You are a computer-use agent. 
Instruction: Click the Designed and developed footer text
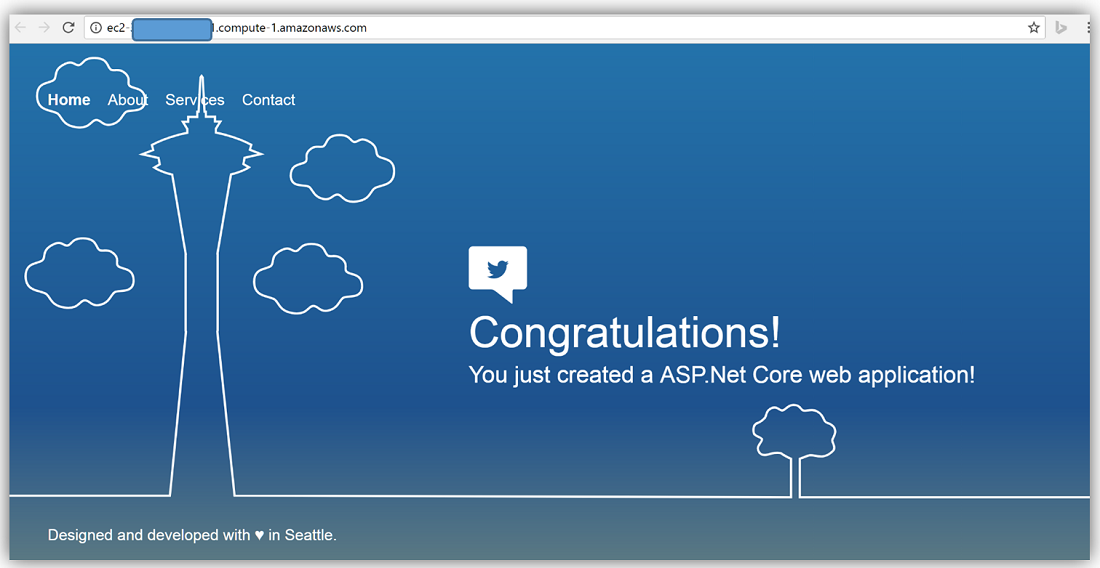148,535
